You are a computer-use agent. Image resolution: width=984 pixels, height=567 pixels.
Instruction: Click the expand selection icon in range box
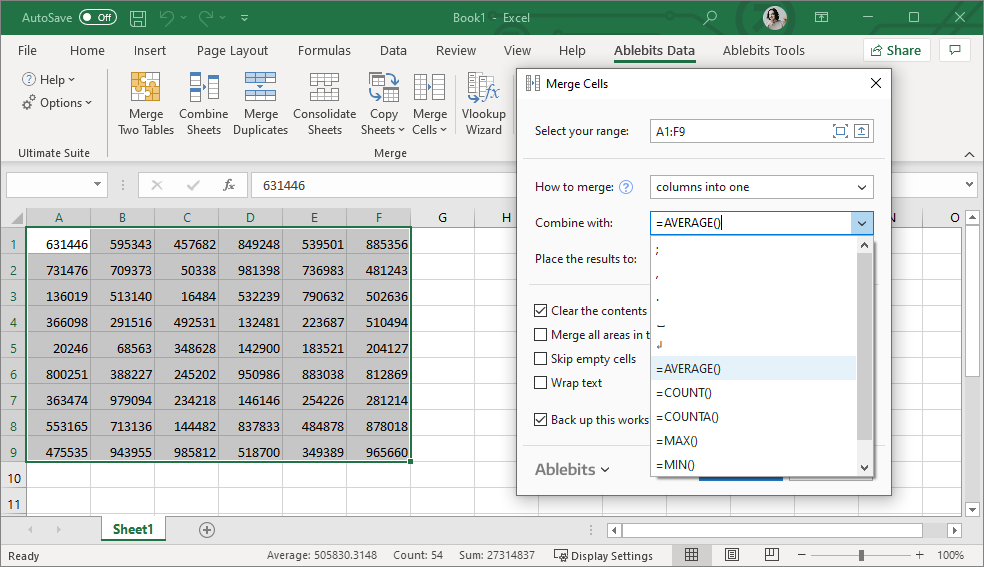(840, 131)
